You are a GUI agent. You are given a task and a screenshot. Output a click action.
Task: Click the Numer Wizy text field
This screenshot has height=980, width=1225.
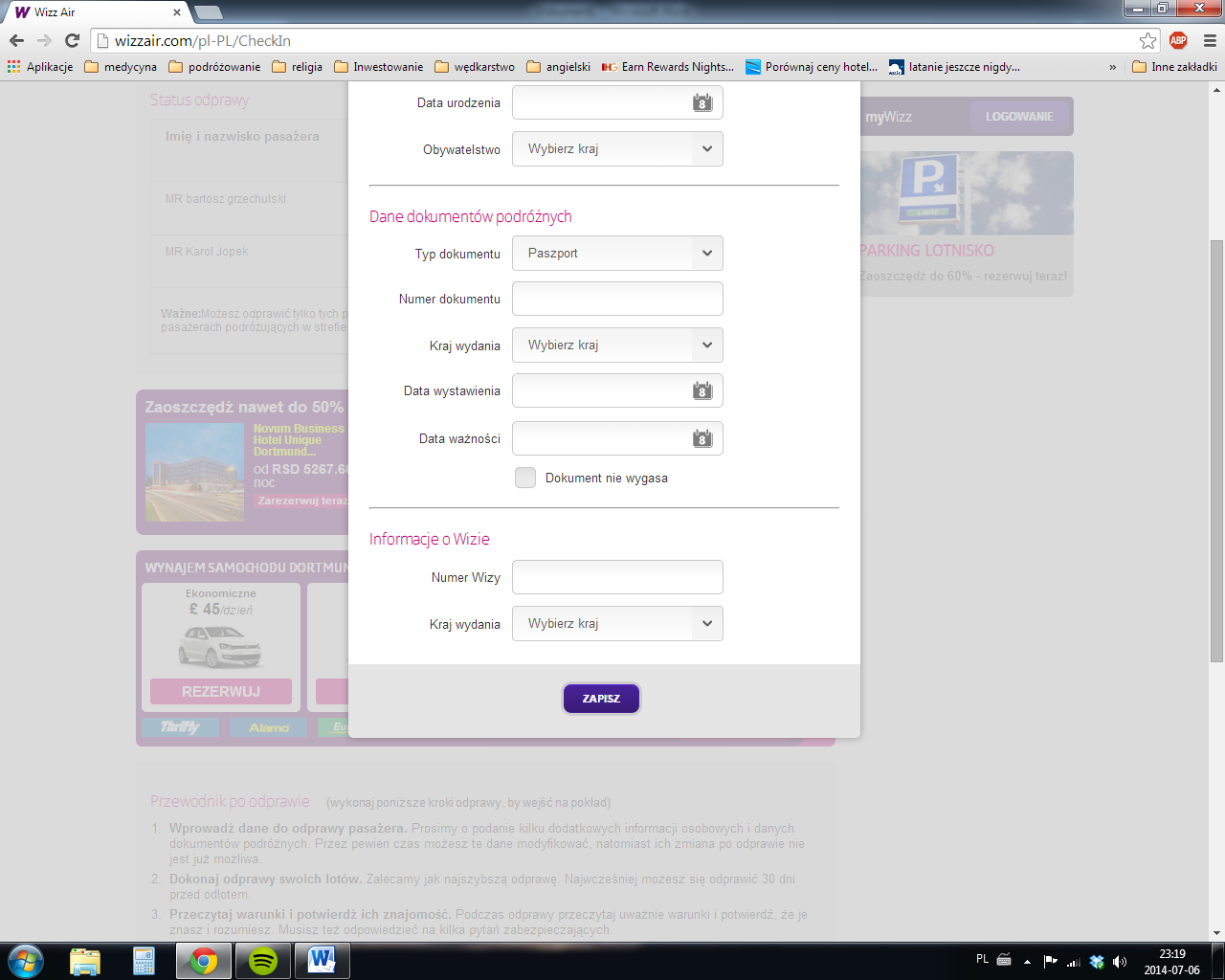(617, 577)
